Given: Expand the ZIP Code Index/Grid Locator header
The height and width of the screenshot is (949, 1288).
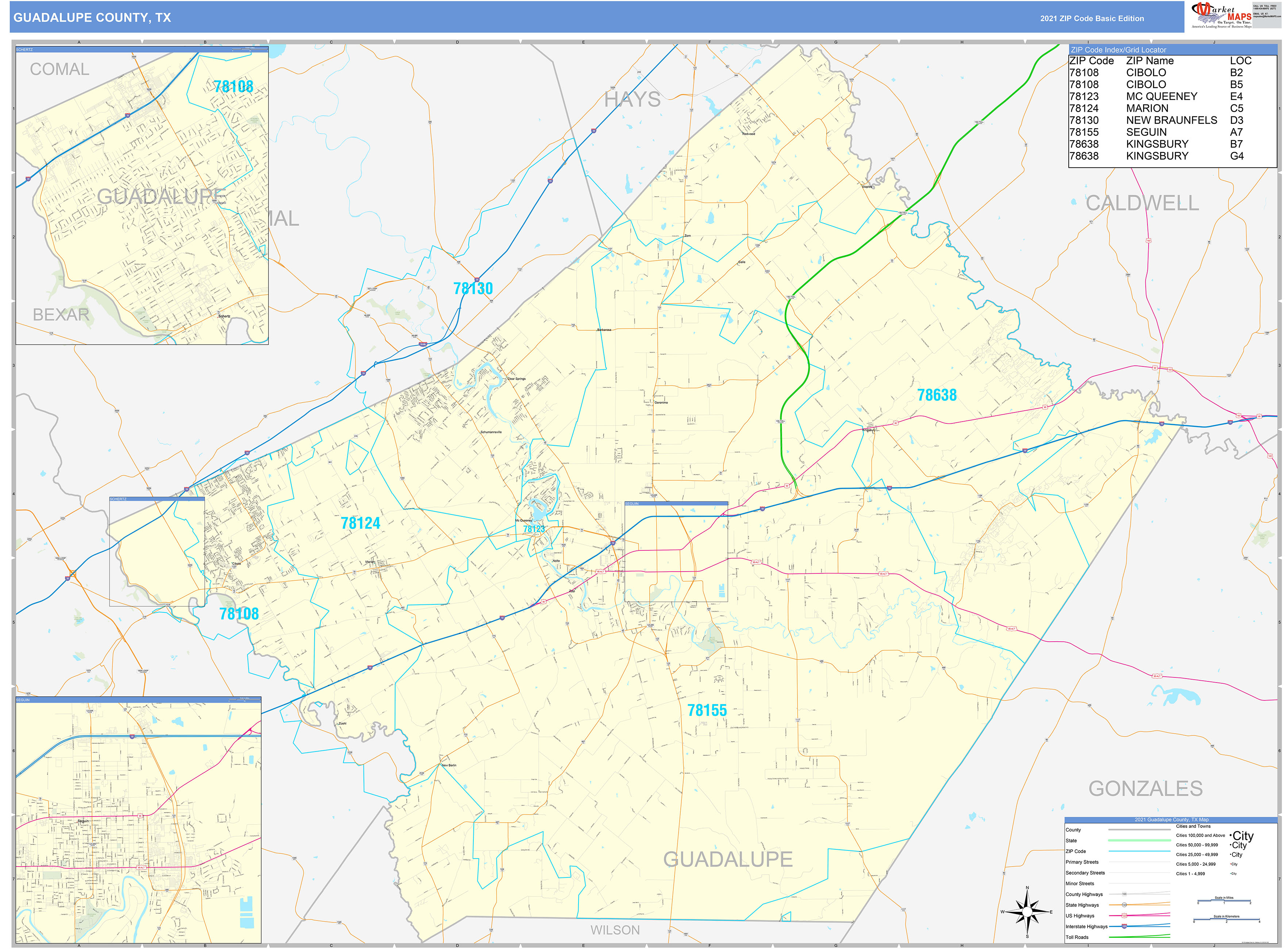Looking at the screenshot, I should coord(1118,50).
